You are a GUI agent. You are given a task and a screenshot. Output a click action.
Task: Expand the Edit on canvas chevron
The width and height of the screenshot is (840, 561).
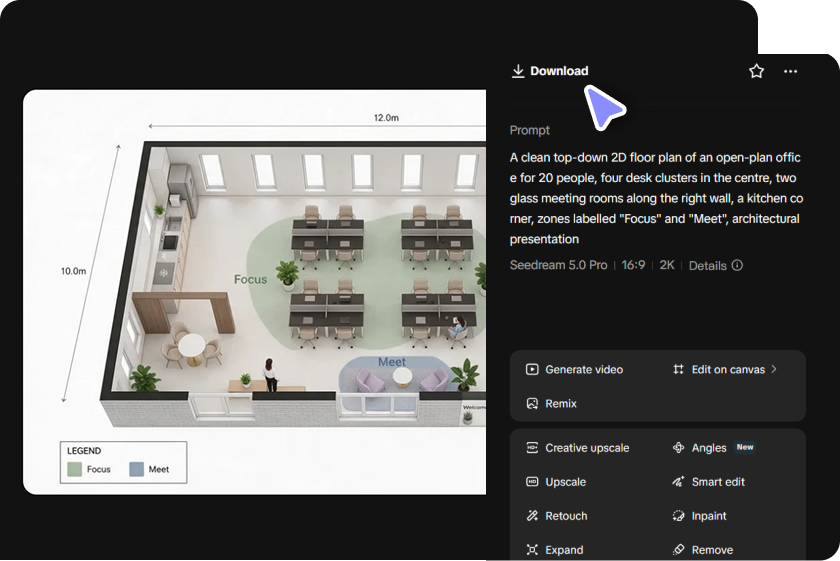click(x=774, y=369)
